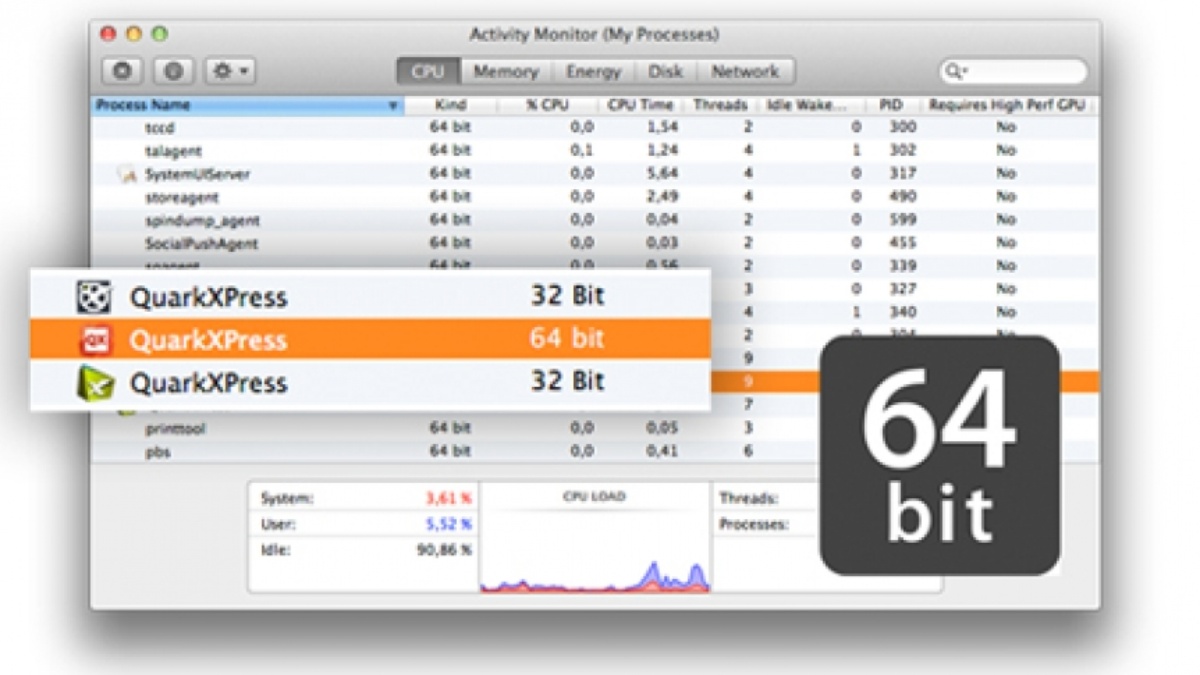The image size is (1200, 675).
Task: Open the Disk tab
Action: [663, 71]
